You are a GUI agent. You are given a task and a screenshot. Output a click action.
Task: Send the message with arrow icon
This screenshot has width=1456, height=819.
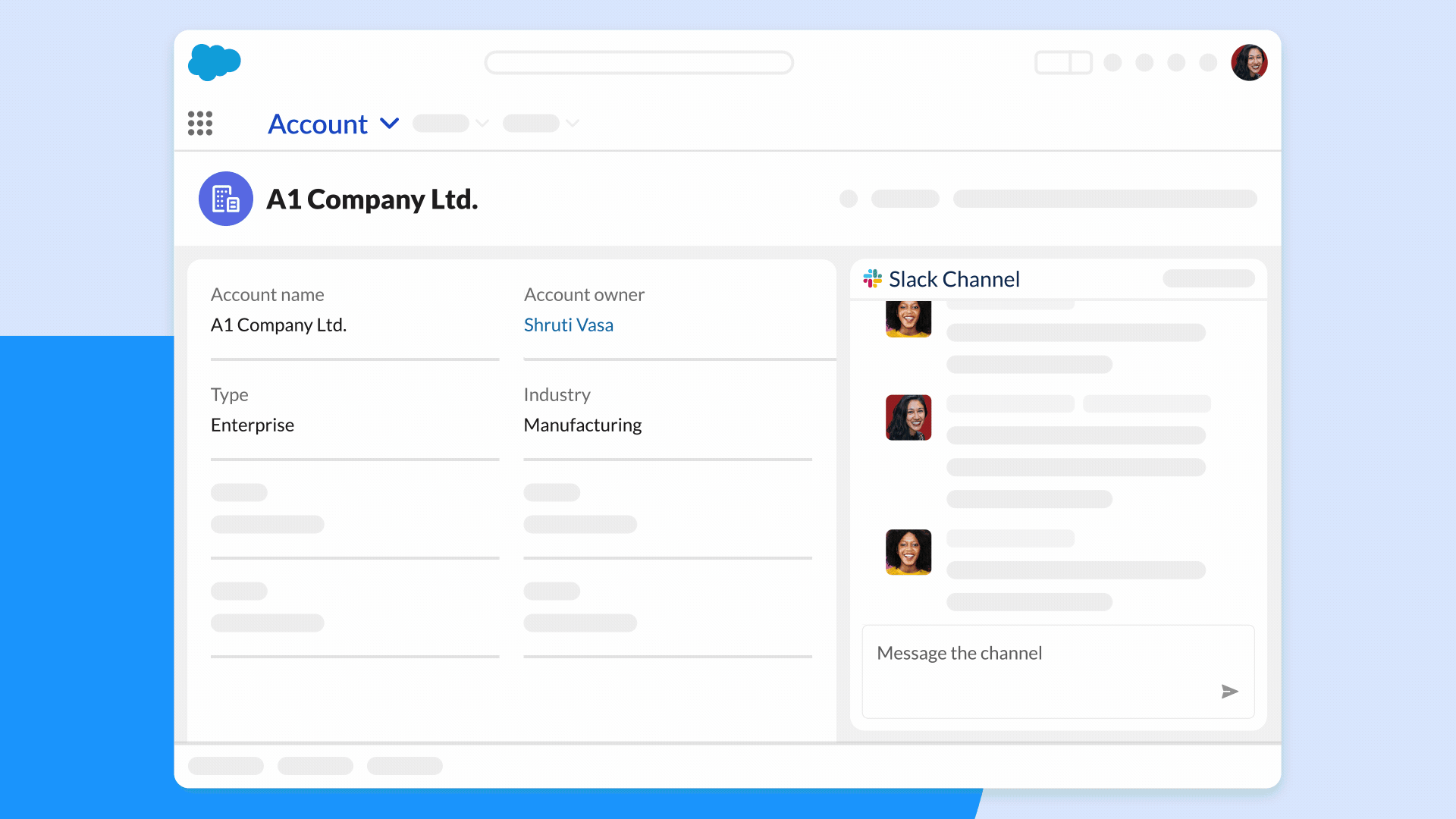point(1229,691)
